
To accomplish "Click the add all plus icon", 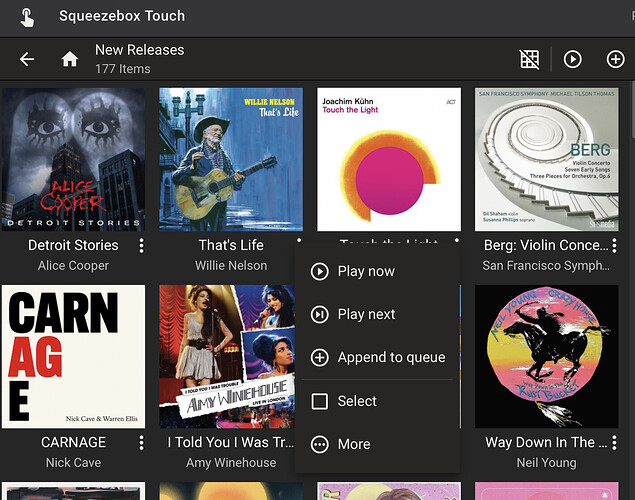I will [615, 59].
